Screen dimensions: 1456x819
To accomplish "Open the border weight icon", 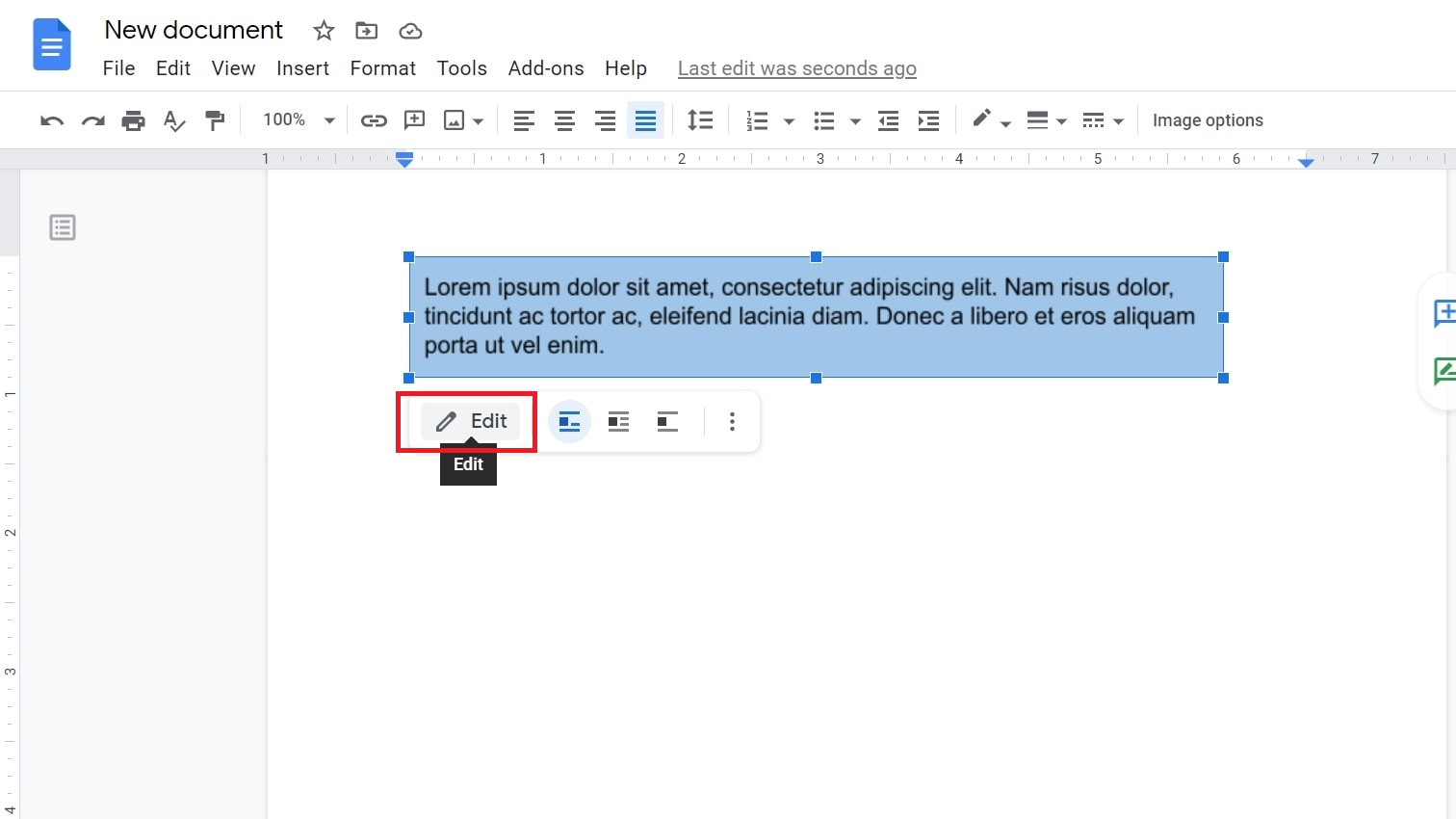I will click(1040, 119).
